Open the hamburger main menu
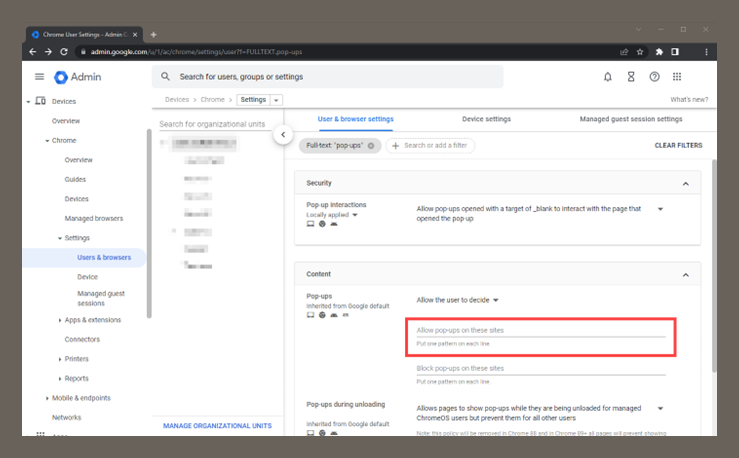739x458 pixels. click(x=39, y=77)
